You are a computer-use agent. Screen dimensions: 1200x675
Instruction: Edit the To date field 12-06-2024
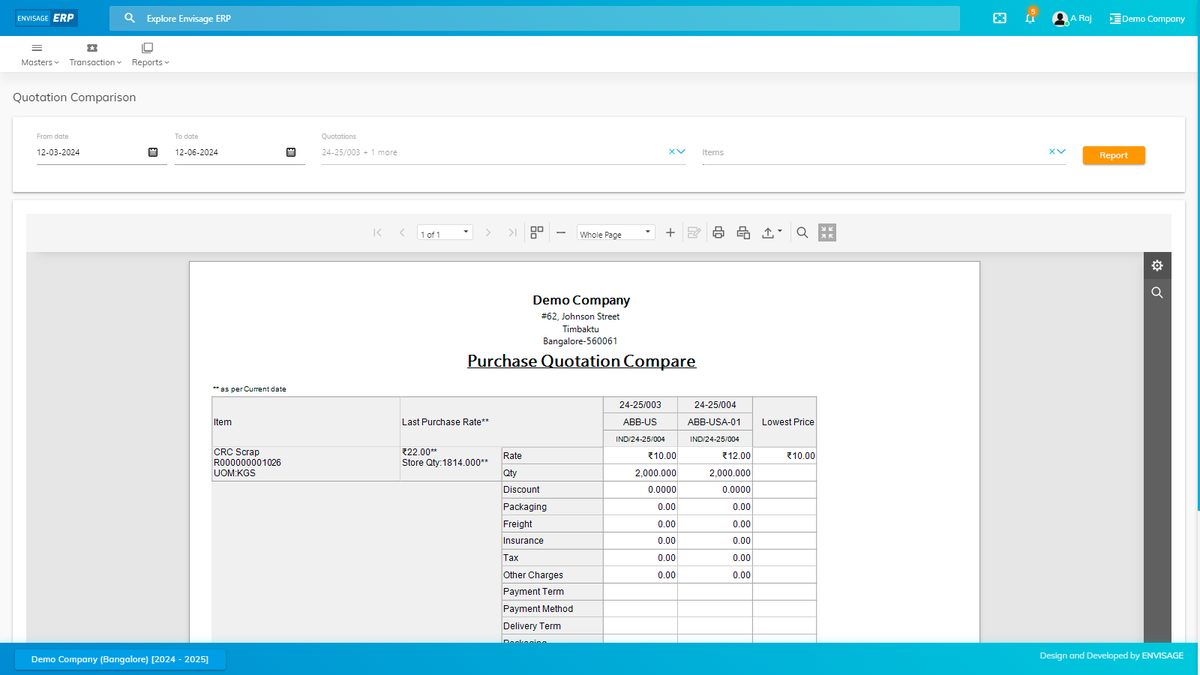(x=228, y=153)
